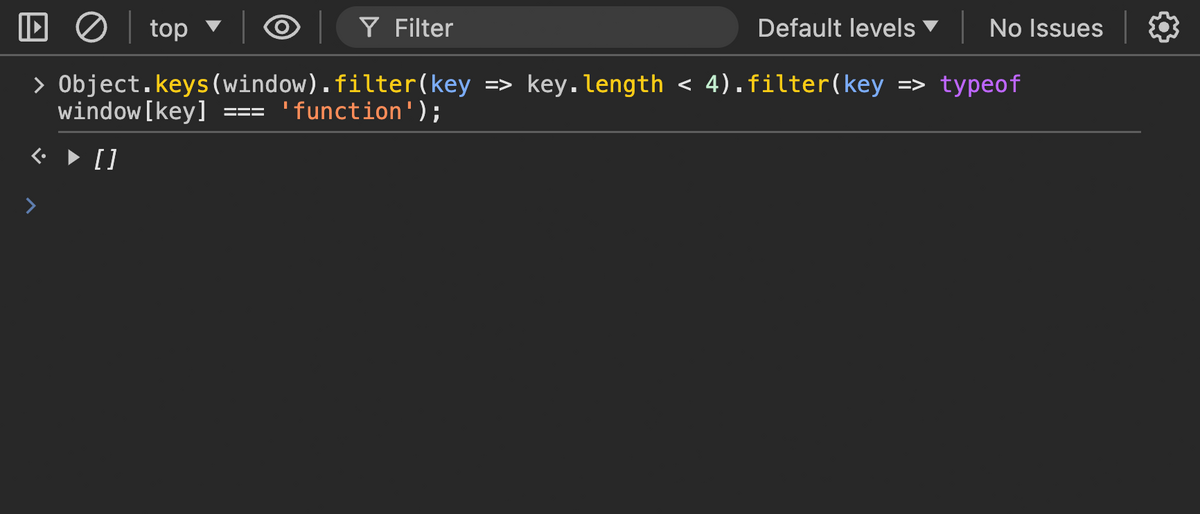The width and height of the screenshot is (1200, 514).
Task: Click the return value arrow icon
Action: 37,157
